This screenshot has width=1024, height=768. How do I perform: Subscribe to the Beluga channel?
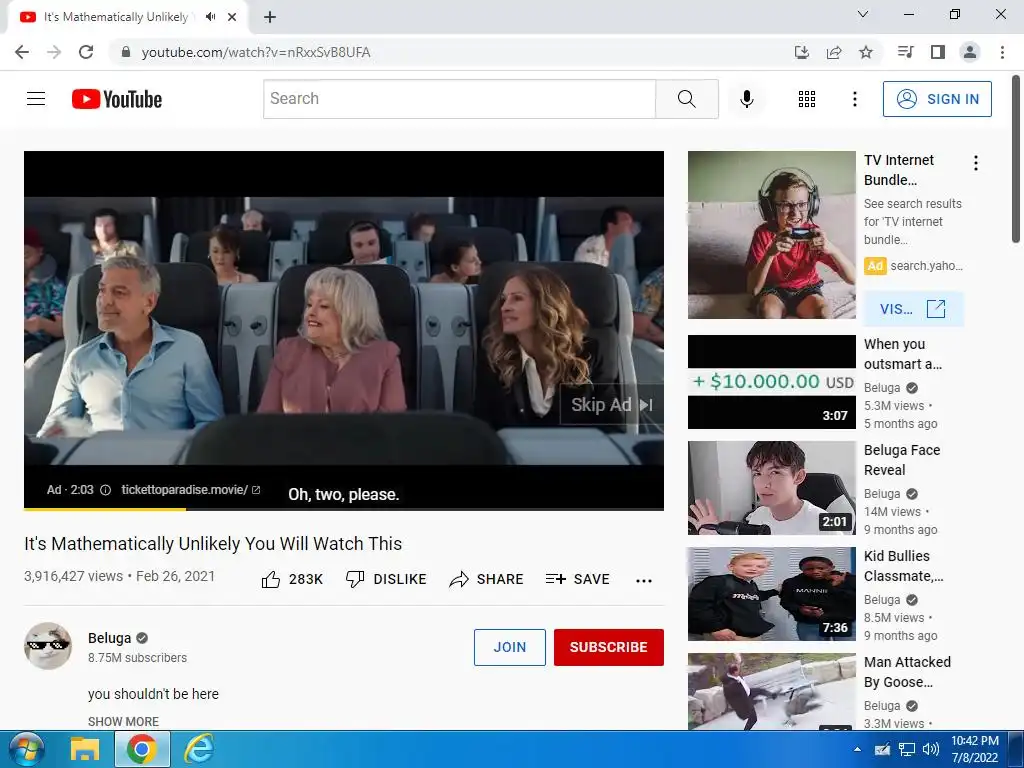click(x=609, y=647)
